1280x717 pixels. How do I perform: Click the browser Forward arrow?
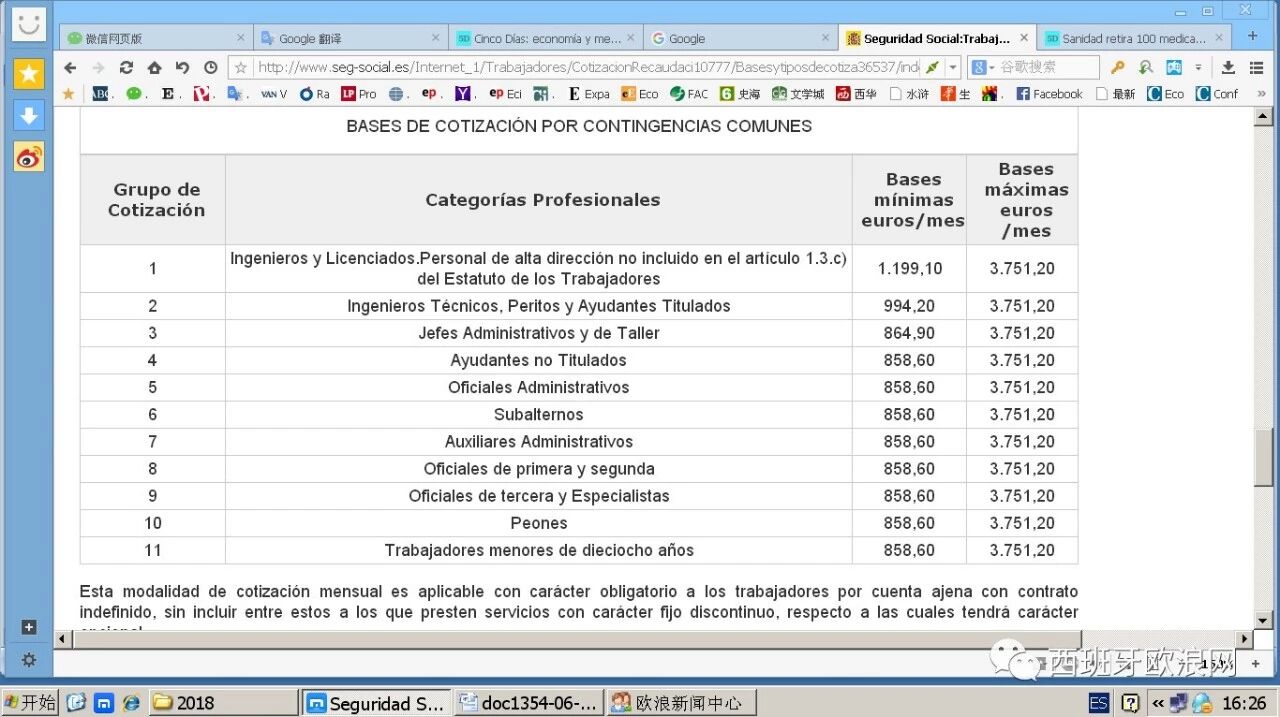coord(98,68)
